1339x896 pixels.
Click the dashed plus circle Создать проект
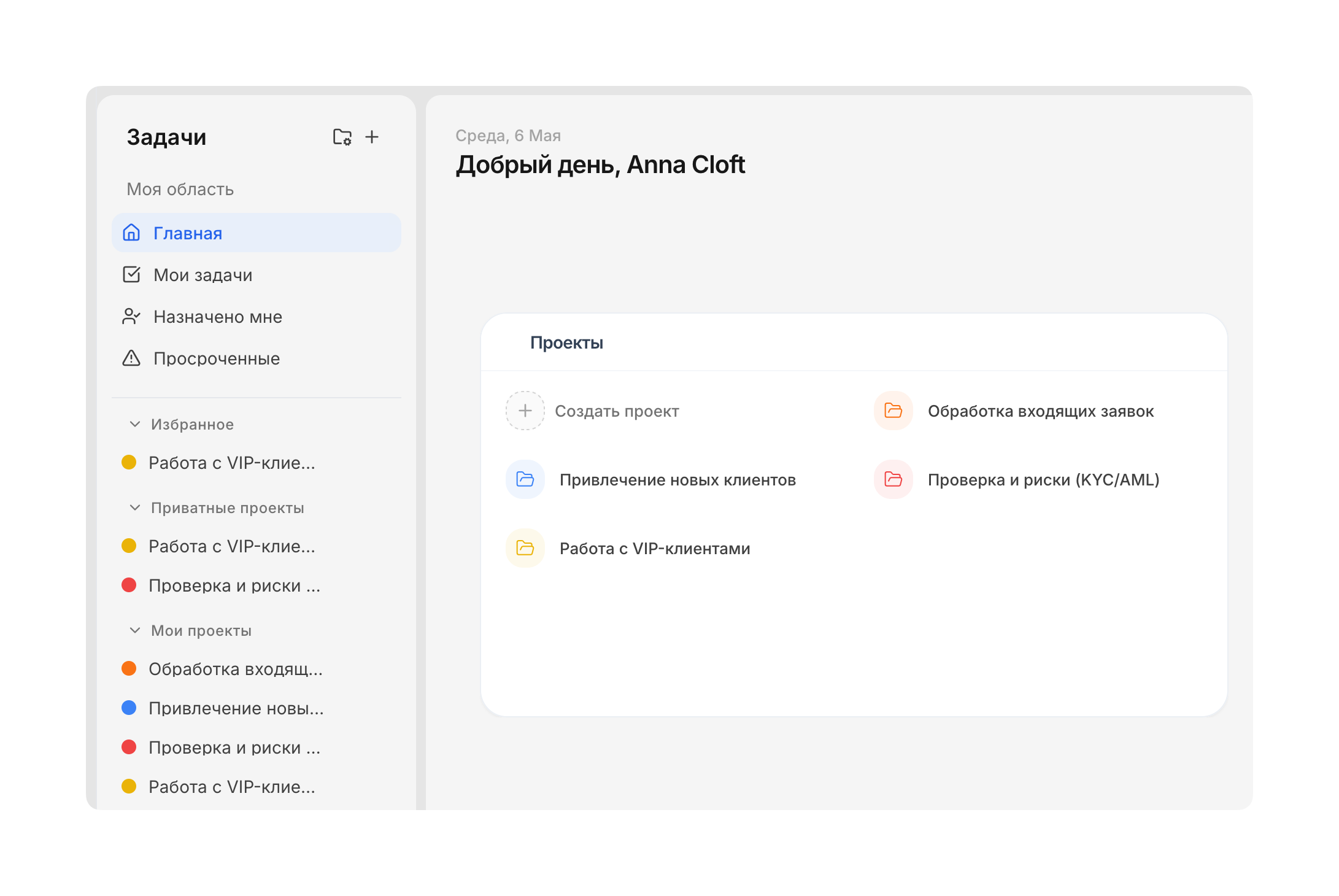[525, 411]
